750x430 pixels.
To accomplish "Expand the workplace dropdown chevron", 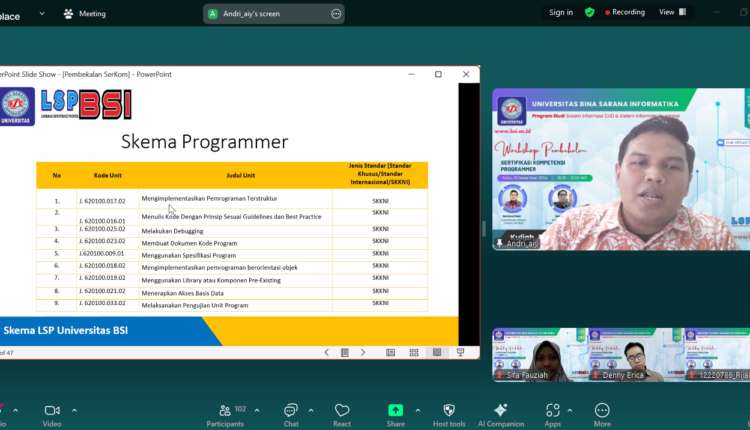I will tap(42, 14).
